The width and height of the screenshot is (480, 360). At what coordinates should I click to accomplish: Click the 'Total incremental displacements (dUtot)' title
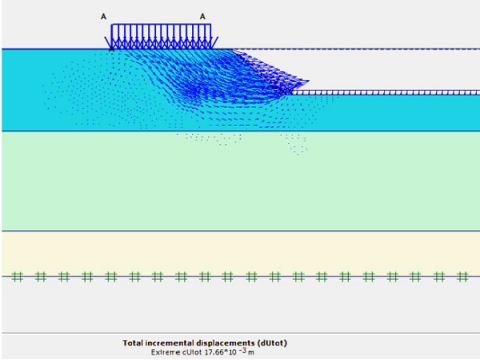(205, 343)
